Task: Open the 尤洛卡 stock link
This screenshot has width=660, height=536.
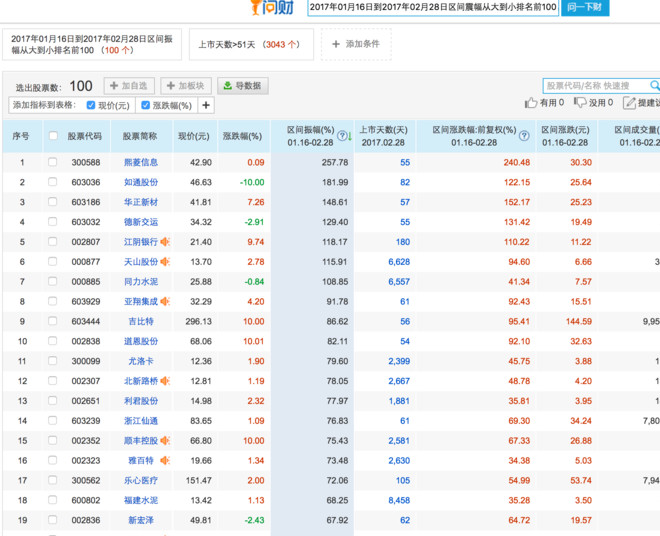Action: pos(141,361)
